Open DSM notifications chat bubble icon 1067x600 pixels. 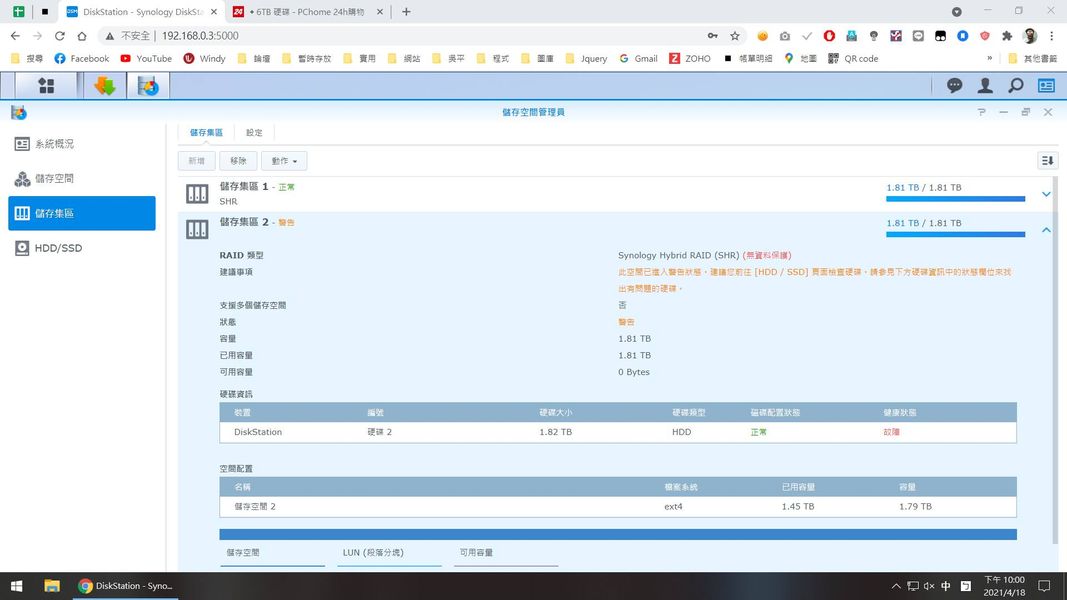coord(955,86)
